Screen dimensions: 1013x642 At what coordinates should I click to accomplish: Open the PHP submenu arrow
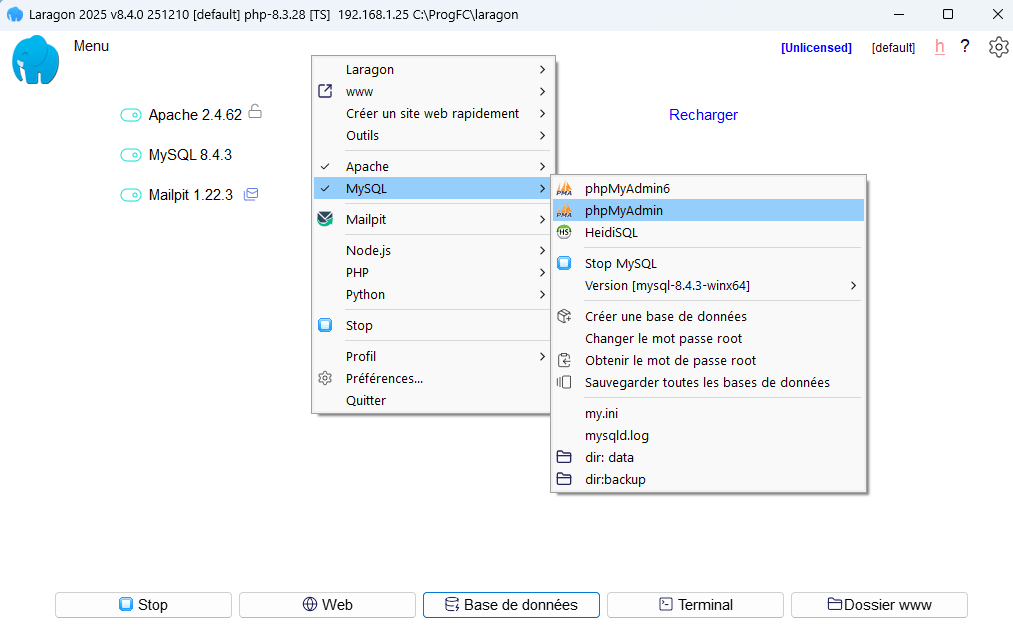541,272
